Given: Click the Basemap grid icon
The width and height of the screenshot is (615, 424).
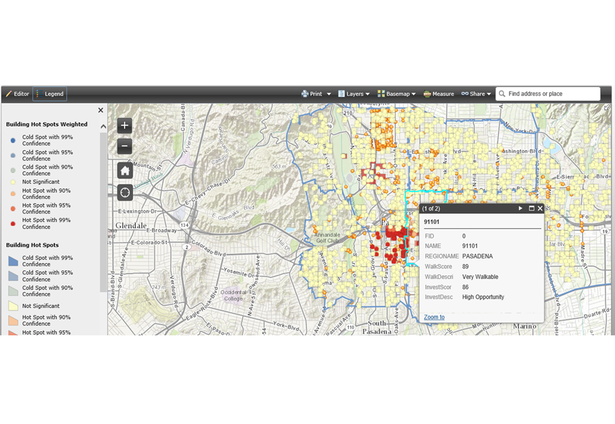Looking at the screenshot, I should pos(381,94).
